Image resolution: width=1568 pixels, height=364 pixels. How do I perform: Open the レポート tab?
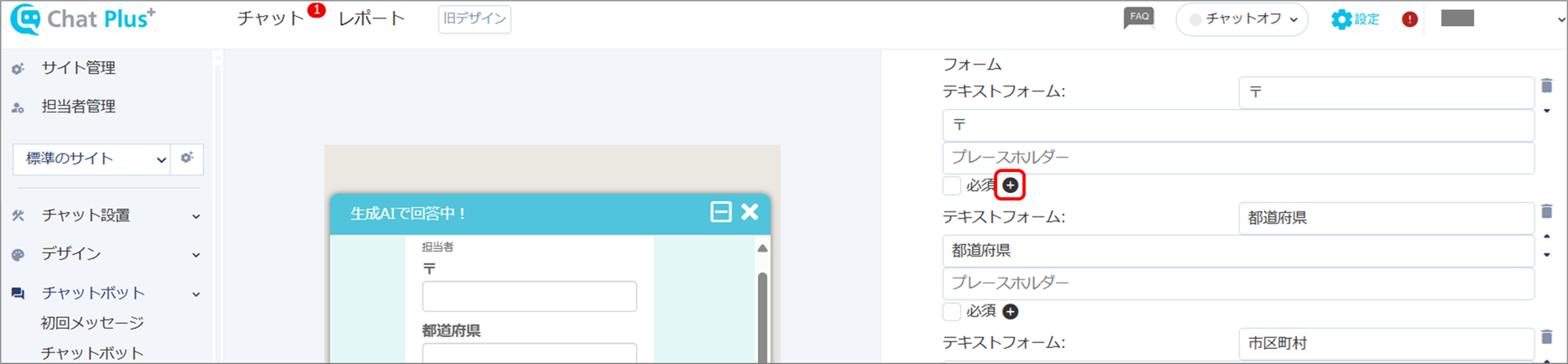click(371, 18)
